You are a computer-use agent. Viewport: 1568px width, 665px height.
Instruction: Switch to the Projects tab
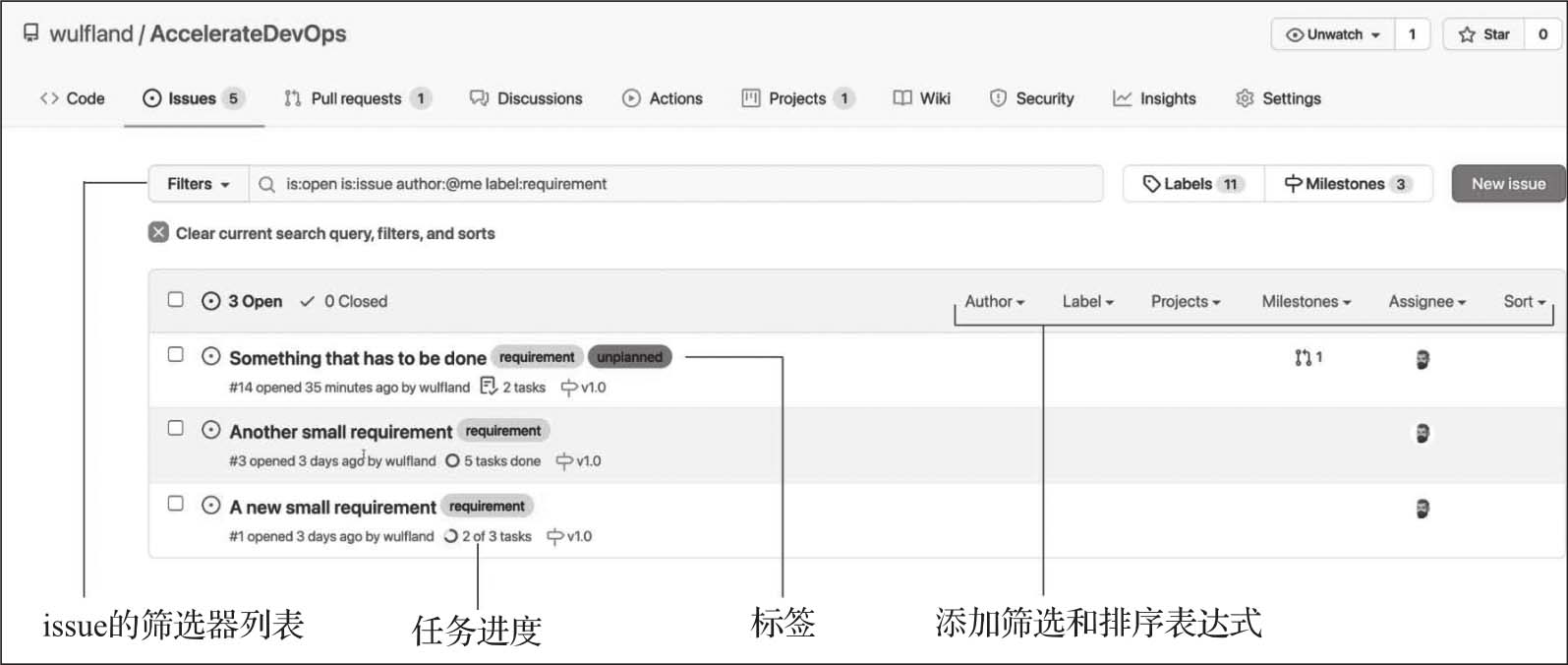coord(798,98)
